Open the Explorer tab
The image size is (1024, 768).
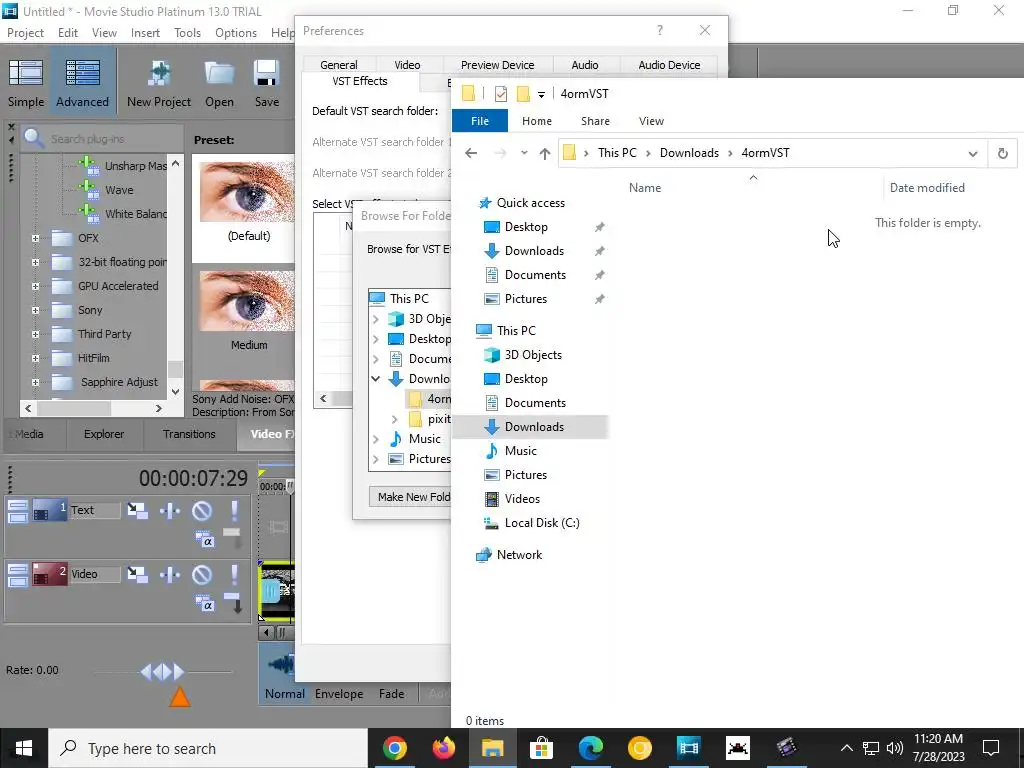[104, 434]
